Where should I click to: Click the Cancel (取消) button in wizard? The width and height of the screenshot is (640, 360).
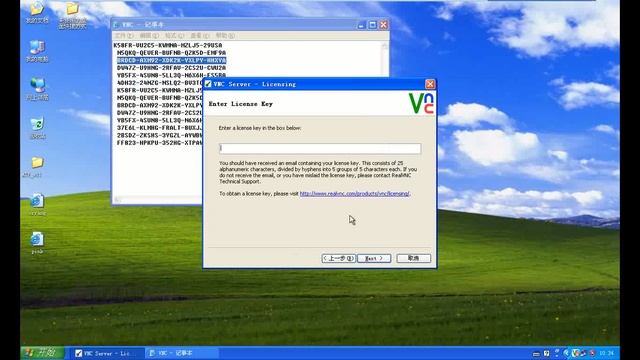(413, 258)
